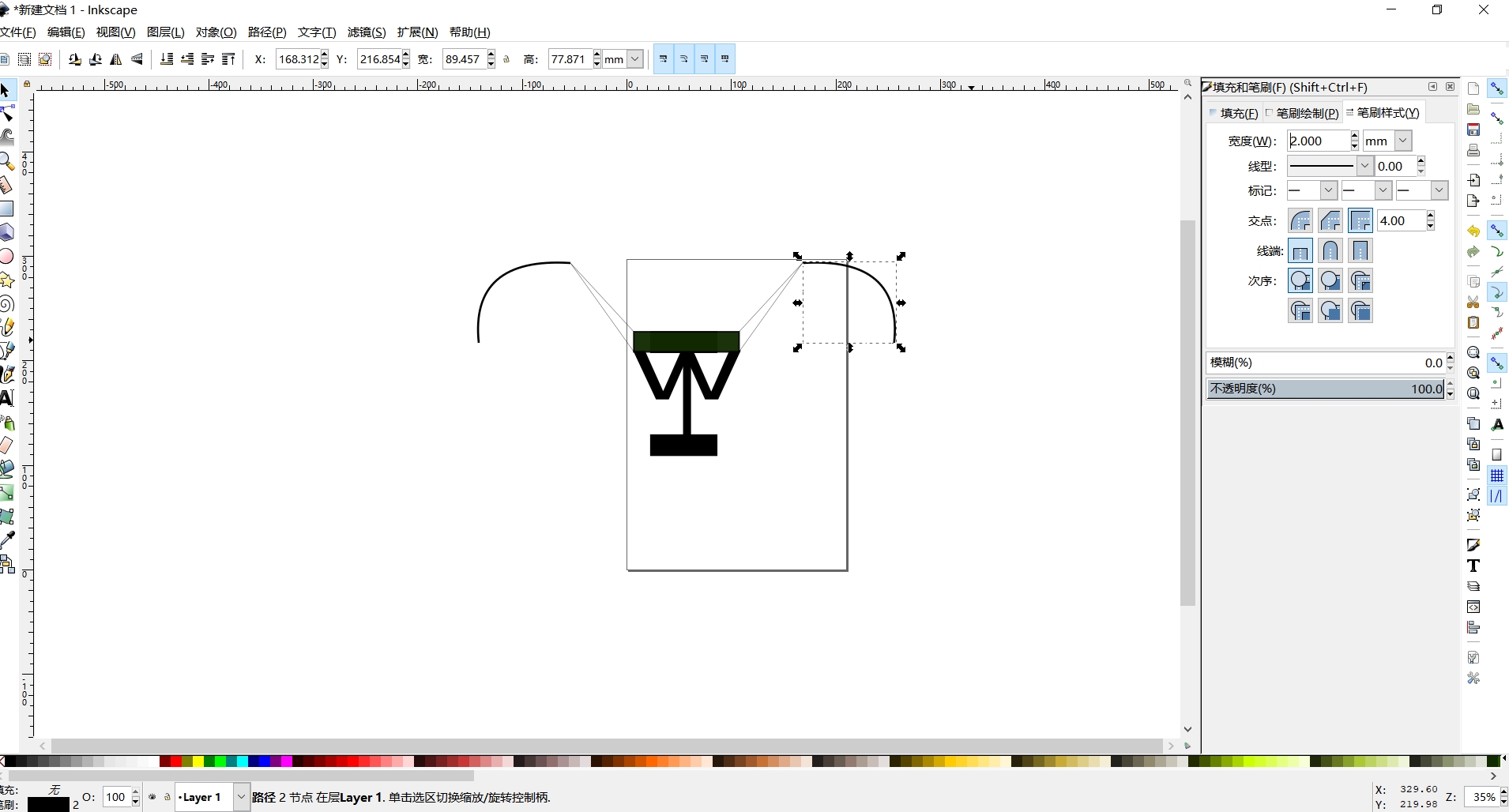1509x812 pixels.
Task: Open the Text and Font dialog icon
Action: 1473,566
